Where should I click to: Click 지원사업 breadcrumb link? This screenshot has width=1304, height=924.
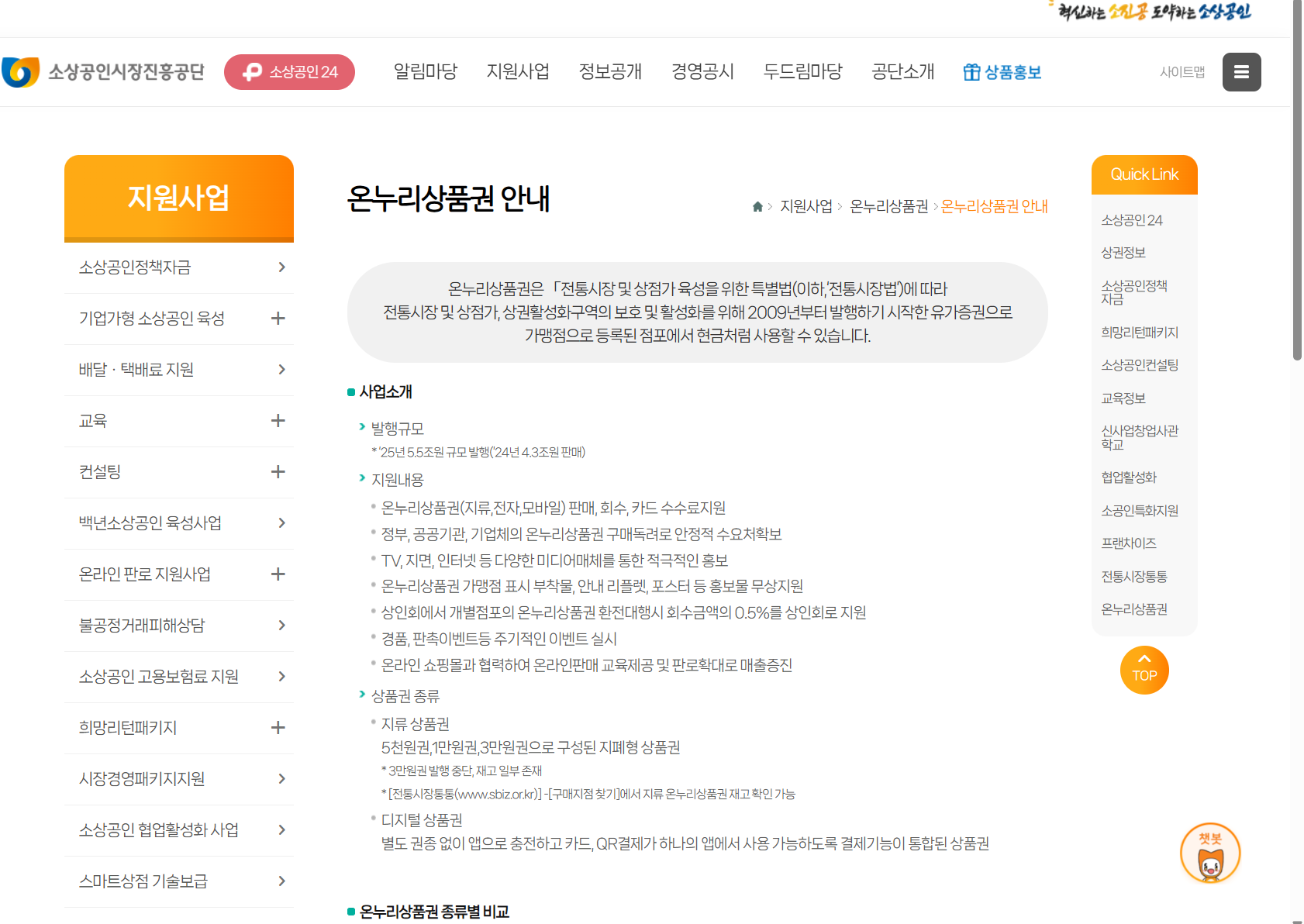click(806, 206)
